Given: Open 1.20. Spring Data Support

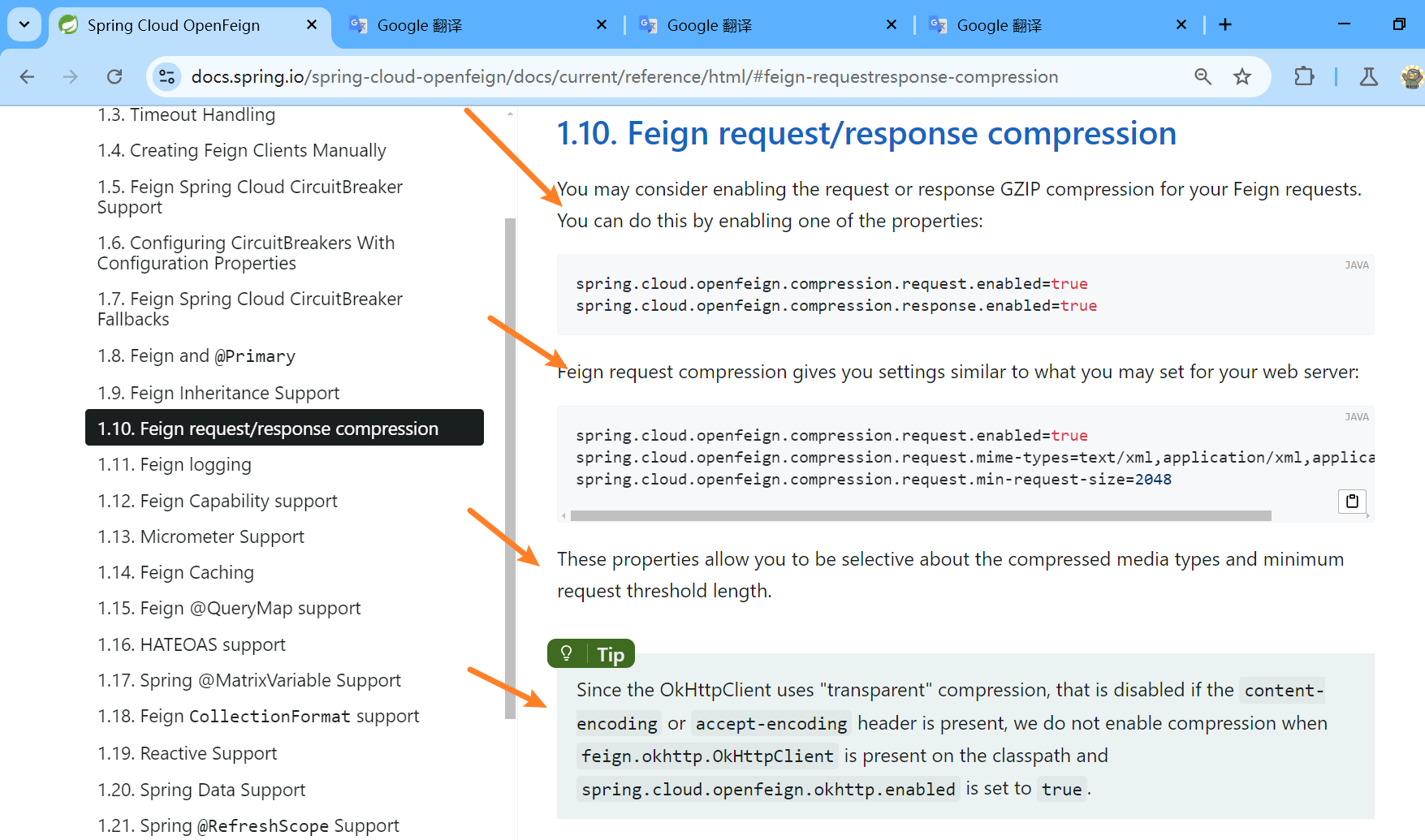Looking at the screenshot, I should coord(201,790).
